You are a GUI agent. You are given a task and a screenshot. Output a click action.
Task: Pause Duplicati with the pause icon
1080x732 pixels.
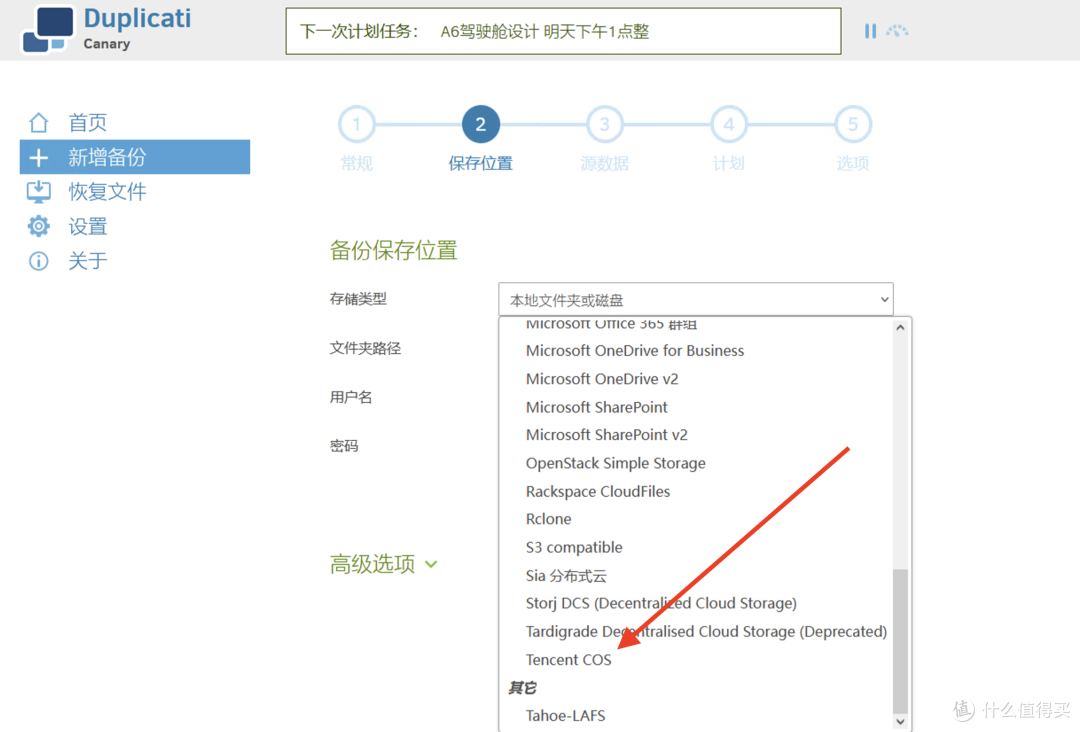point(871,31)
